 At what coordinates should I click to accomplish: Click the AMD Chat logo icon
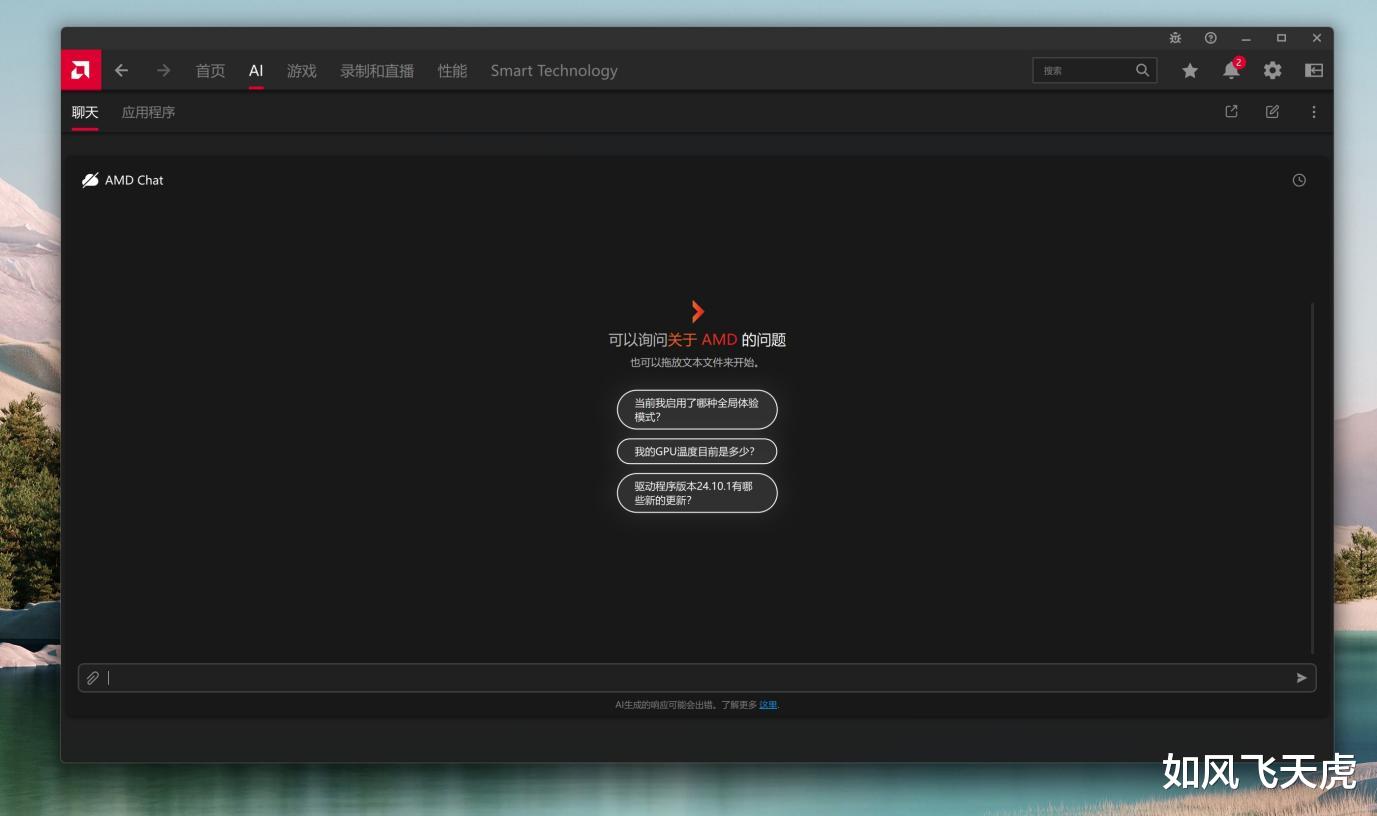pos(90,180)
